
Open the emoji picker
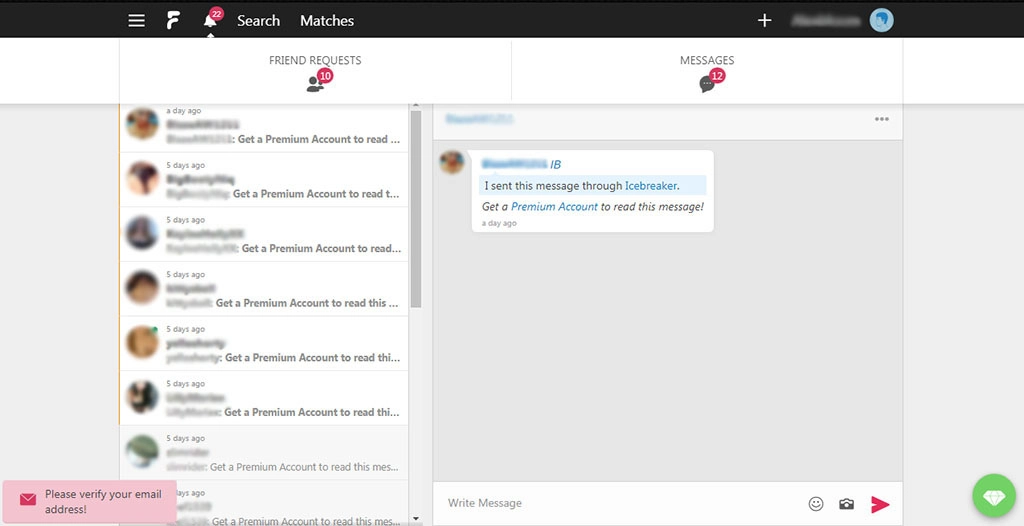tap(816, 504)
